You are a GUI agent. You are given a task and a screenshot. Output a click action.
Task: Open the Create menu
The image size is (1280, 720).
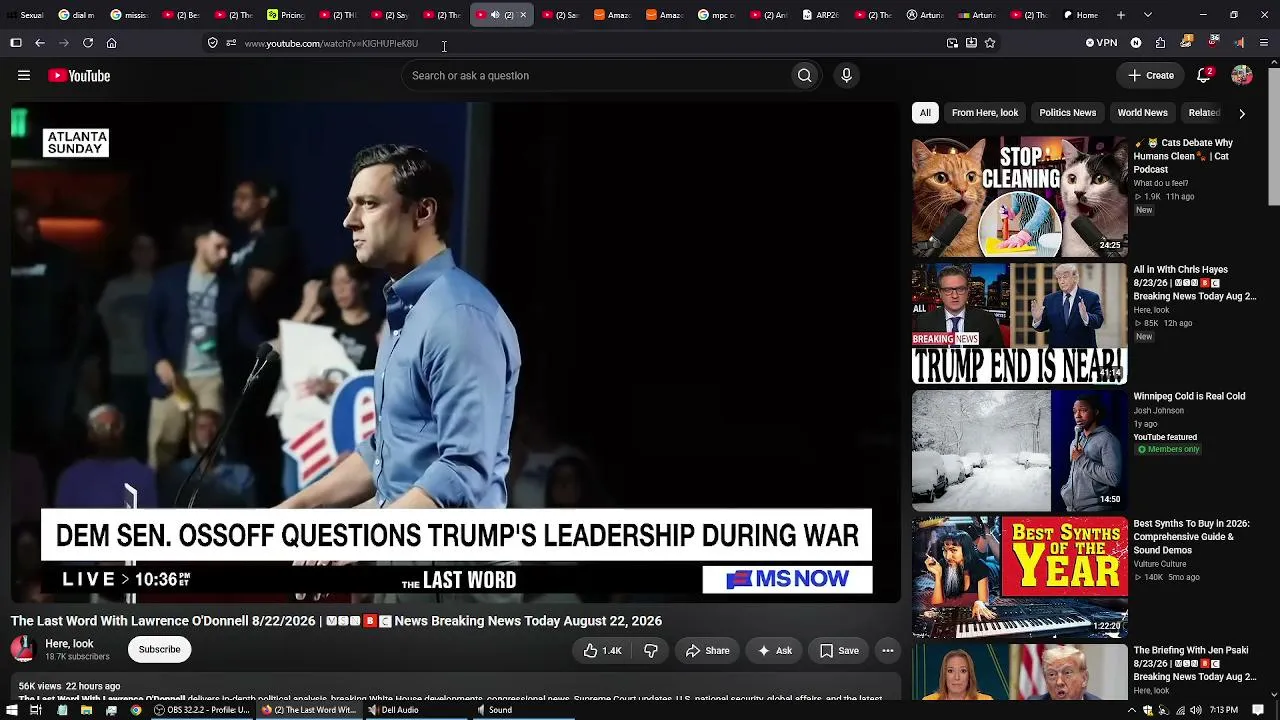point(1151,76)
